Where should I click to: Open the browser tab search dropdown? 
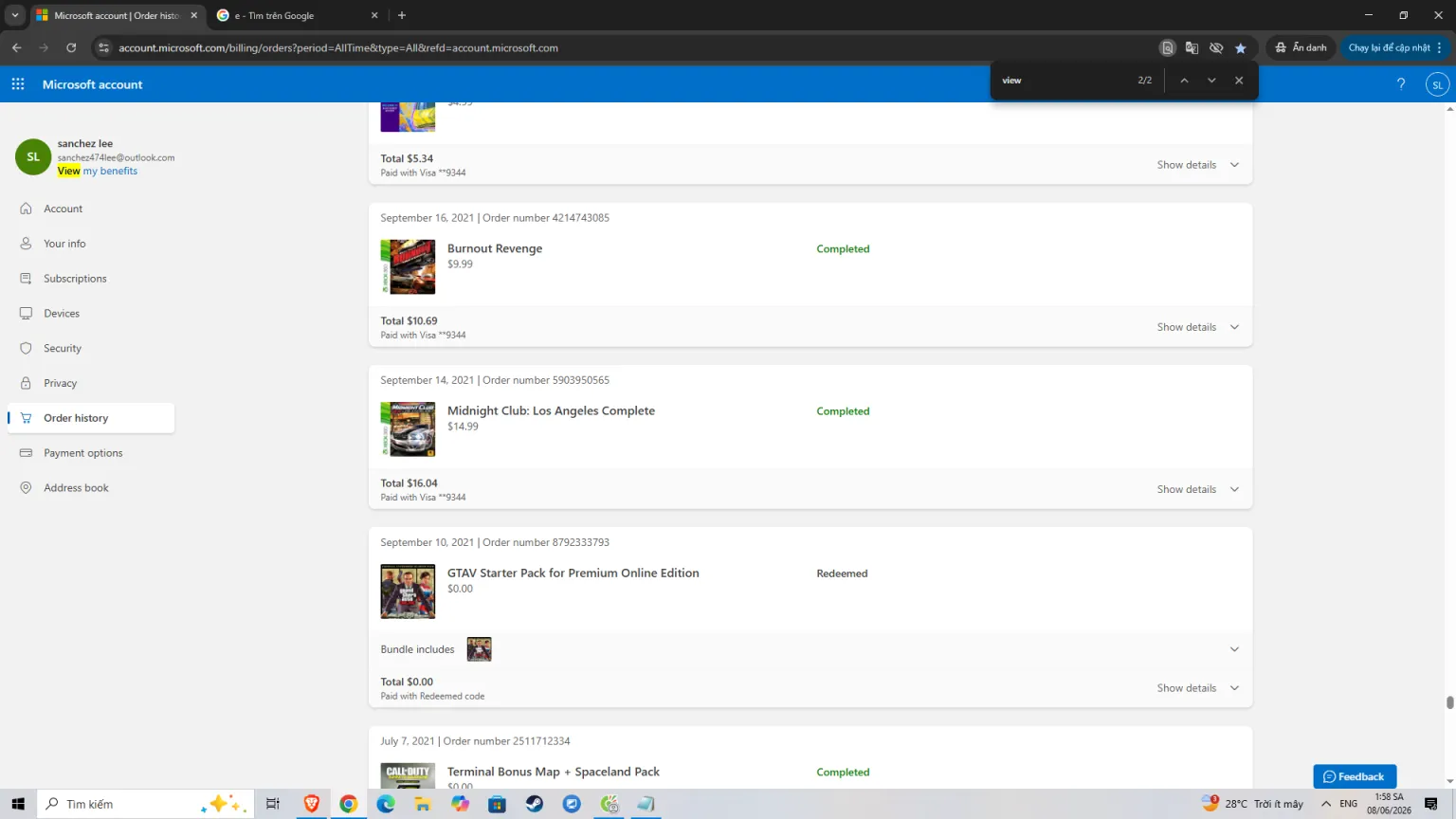[x=15, y=15]
